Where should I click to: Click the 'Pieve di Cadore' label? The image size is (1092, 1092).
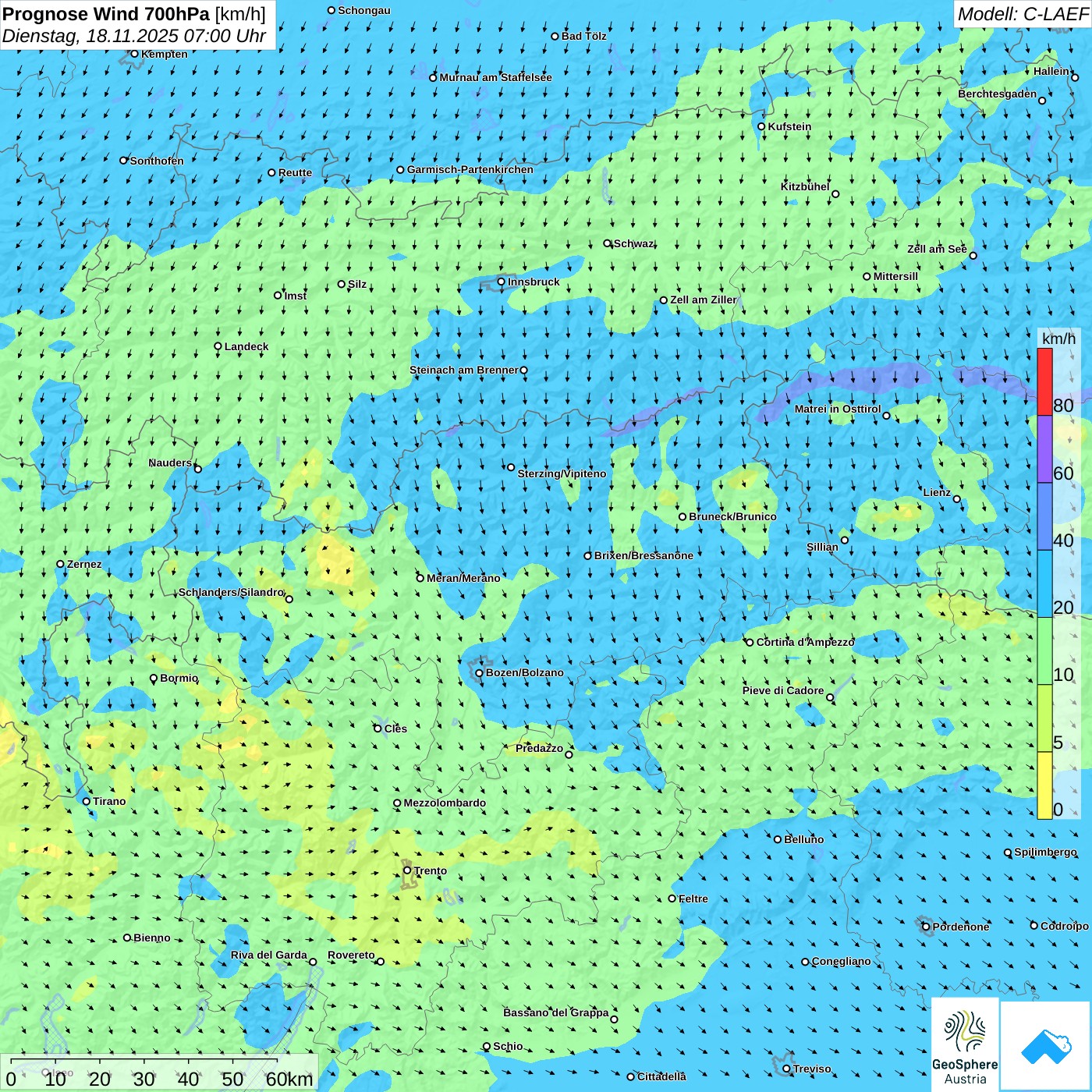[x=783, y=690]
